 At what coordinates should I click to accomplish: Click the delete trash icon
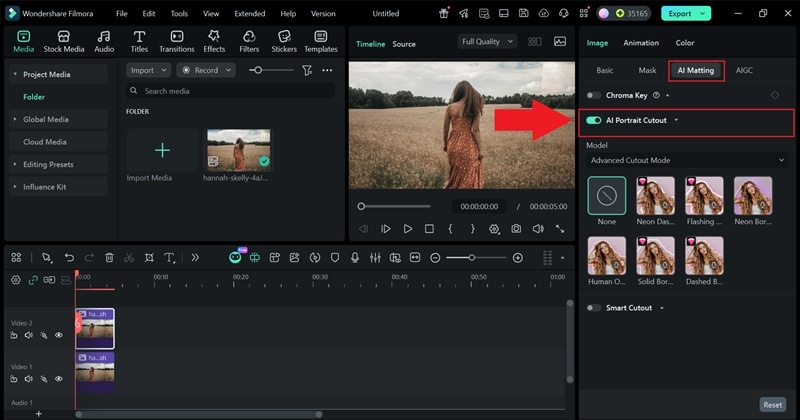point(109,258)
